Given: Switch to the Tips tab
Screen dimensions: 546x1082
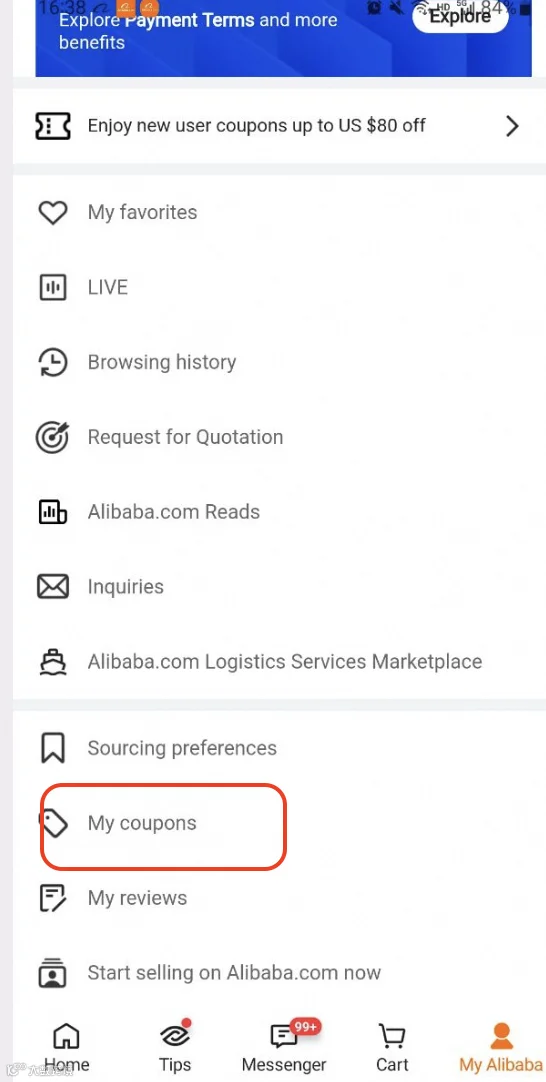Looking at the screenshot, I should (x=175, y=1047).
